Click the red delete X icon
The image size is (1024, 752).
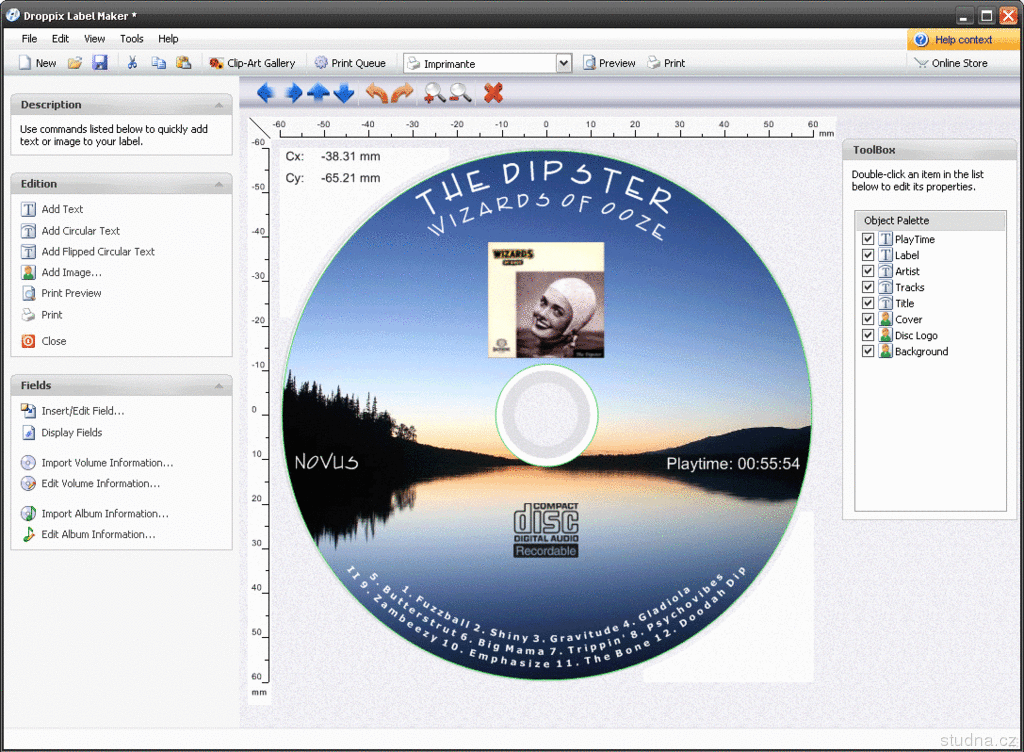[x=493, y=93]
